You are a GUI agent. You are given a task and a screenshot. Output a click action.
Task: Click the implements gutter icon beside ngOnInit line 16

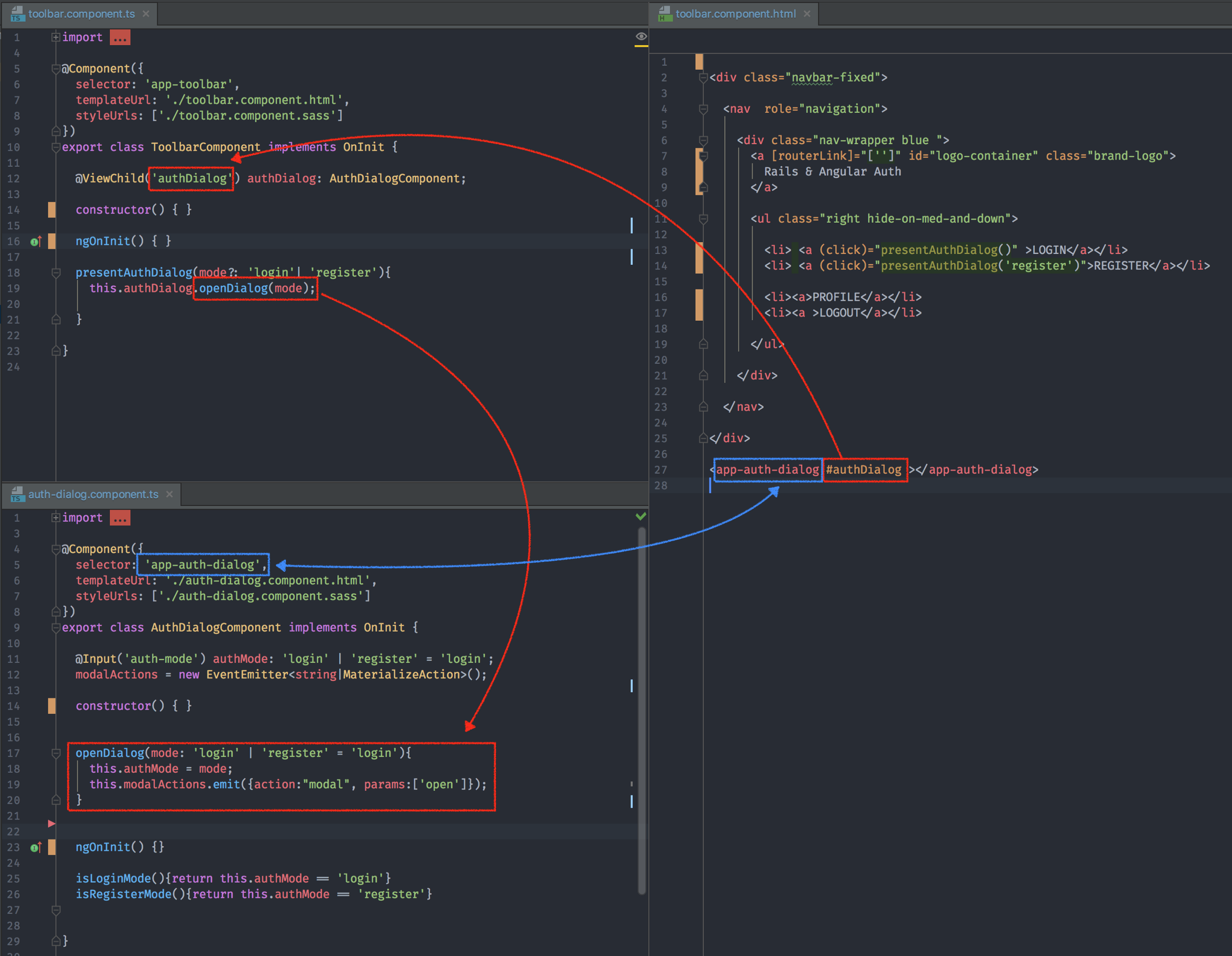click(35, 241)
